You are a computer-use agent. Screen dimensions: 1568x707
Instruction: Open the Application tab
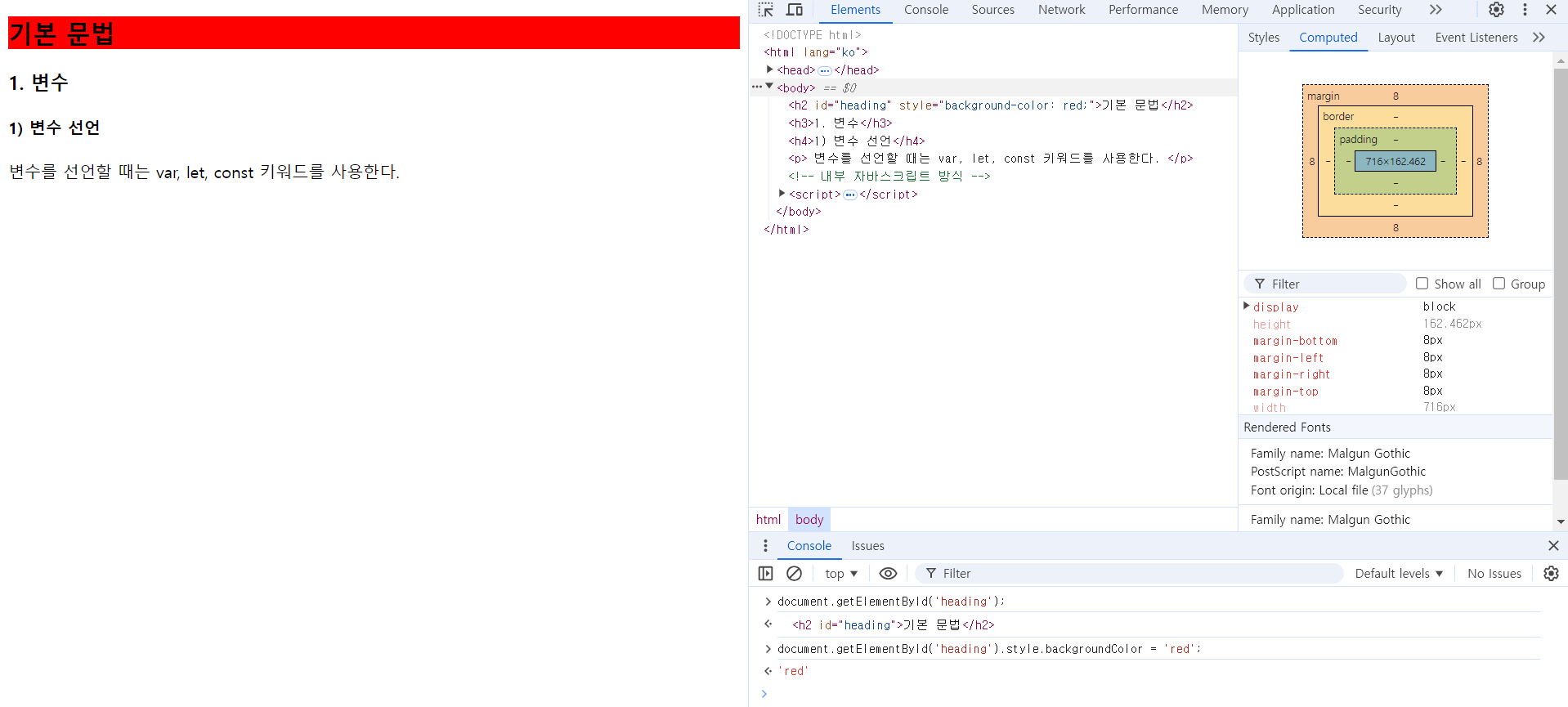tap(1303, 10)
